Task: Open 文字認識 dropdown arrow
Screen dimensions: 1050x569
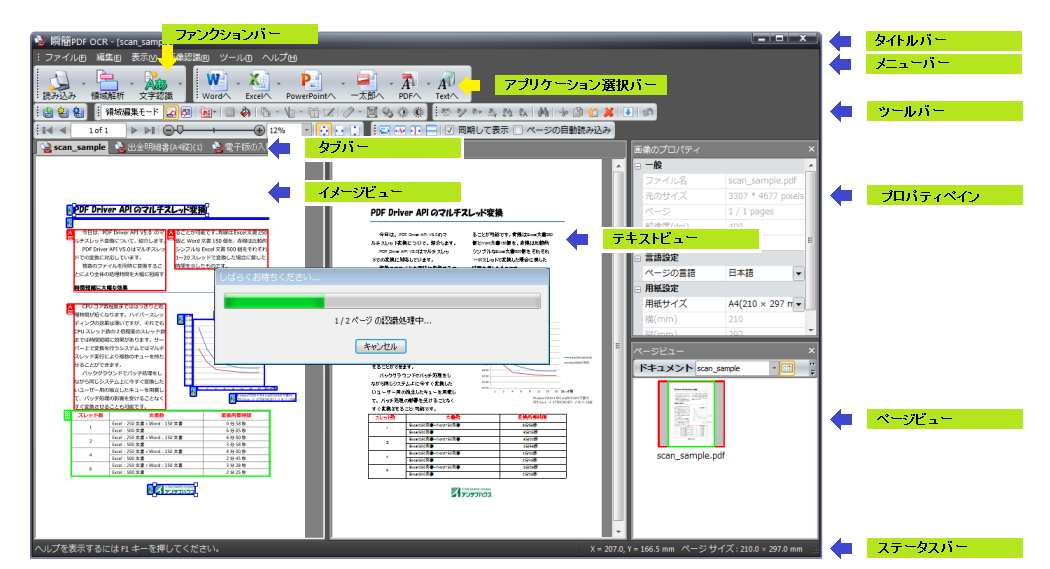Action: pyautogui.click(x=180, y=85)
